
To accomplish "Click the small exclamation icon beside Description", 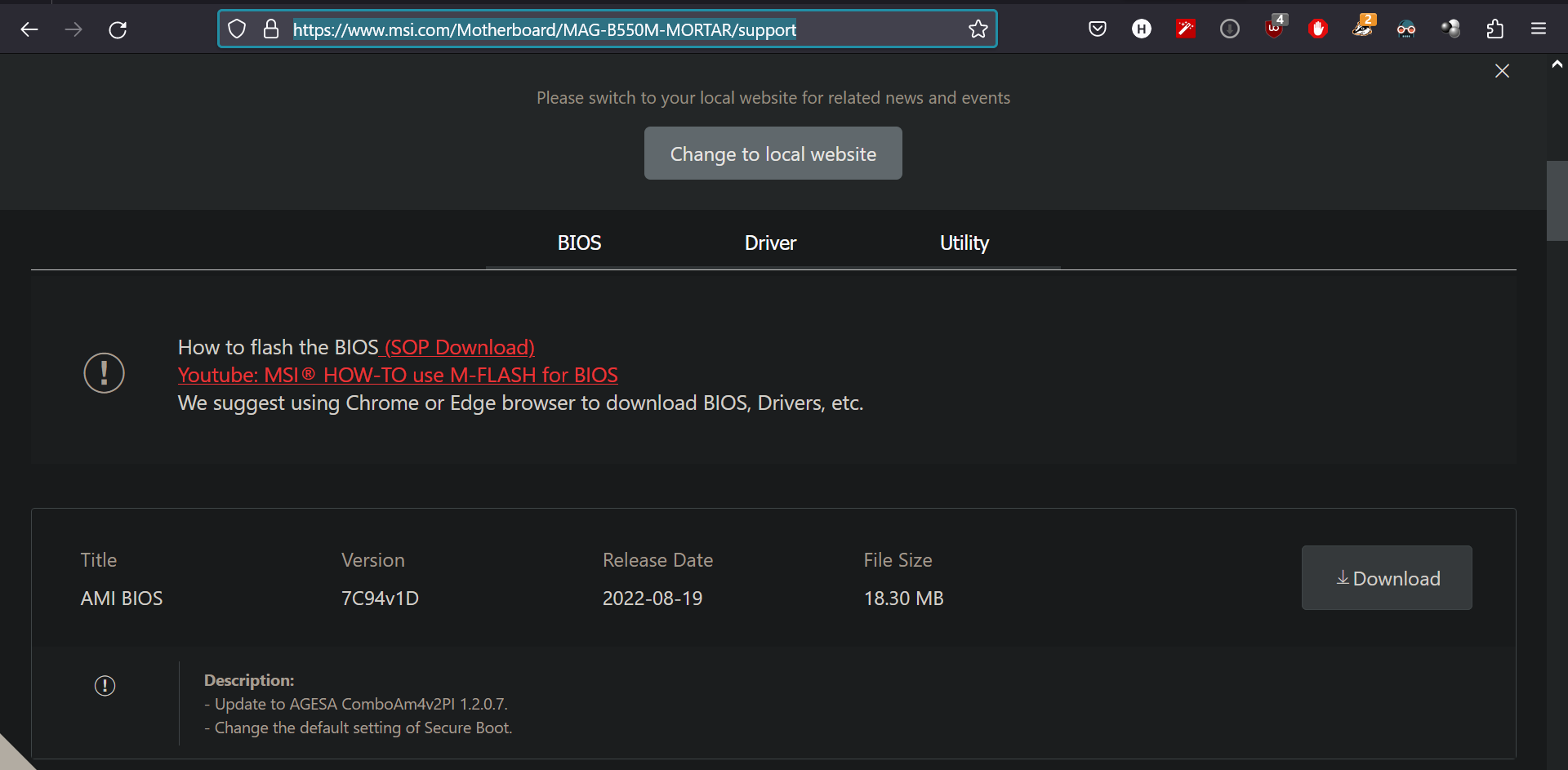I will click(105, 686).
